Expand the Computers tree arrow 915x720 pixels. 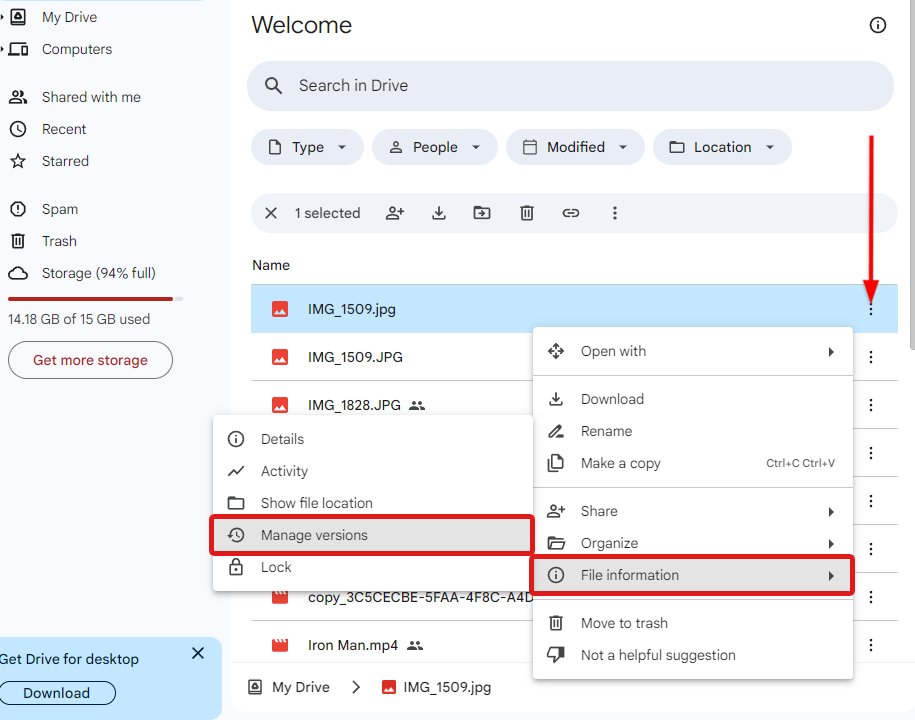coord(2,49)
